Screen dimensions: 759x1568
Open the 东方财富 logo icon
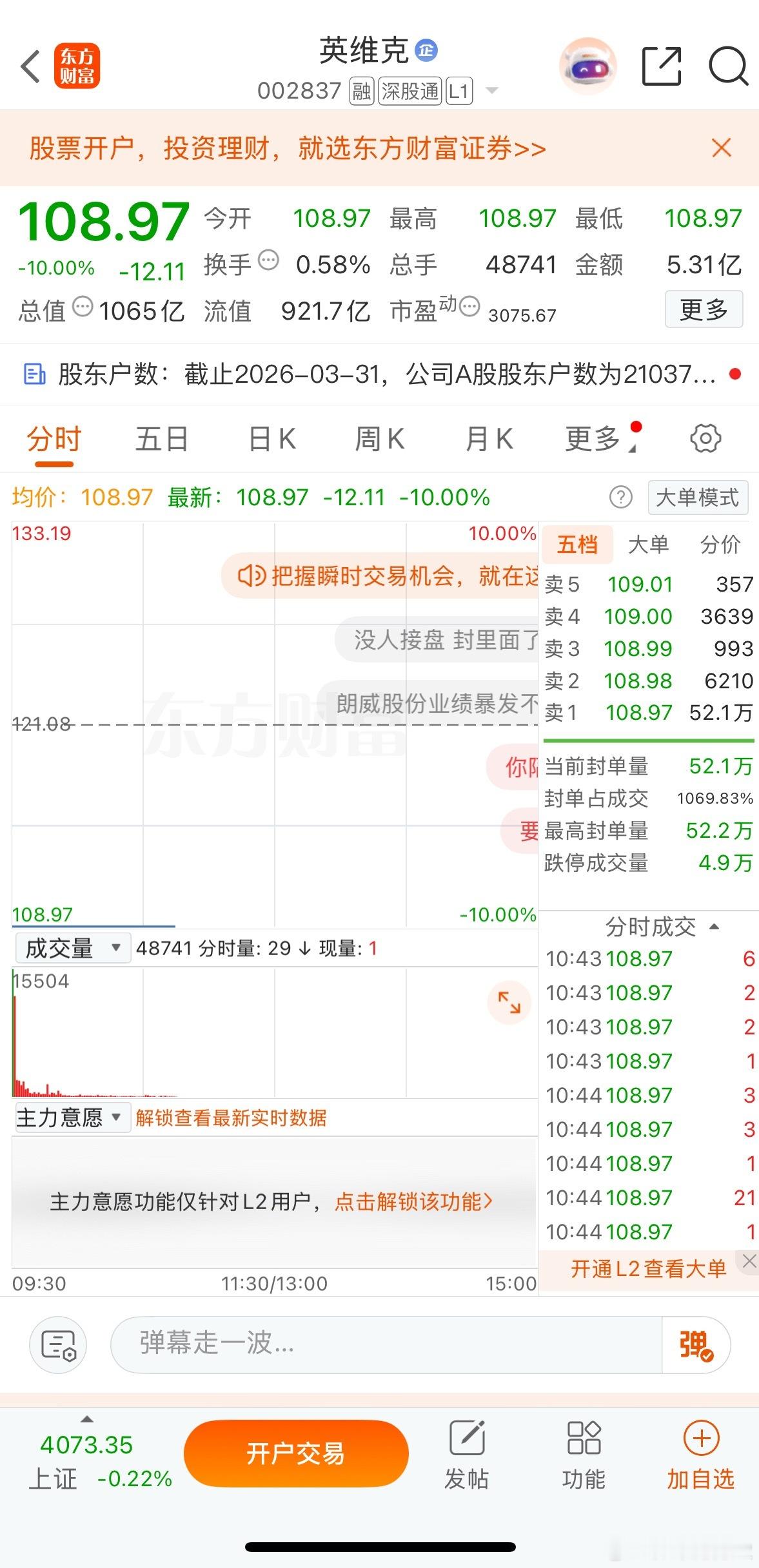click(x=77, y=66)
